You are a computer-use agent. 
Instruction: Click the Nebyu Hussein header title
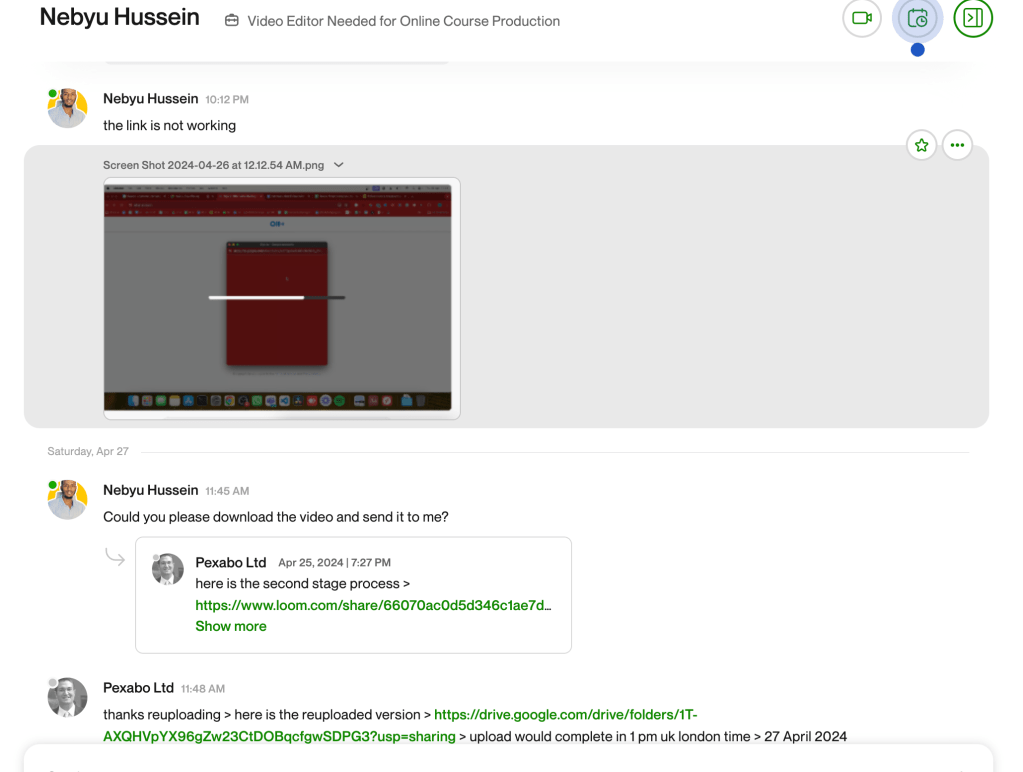coord(119,17)
